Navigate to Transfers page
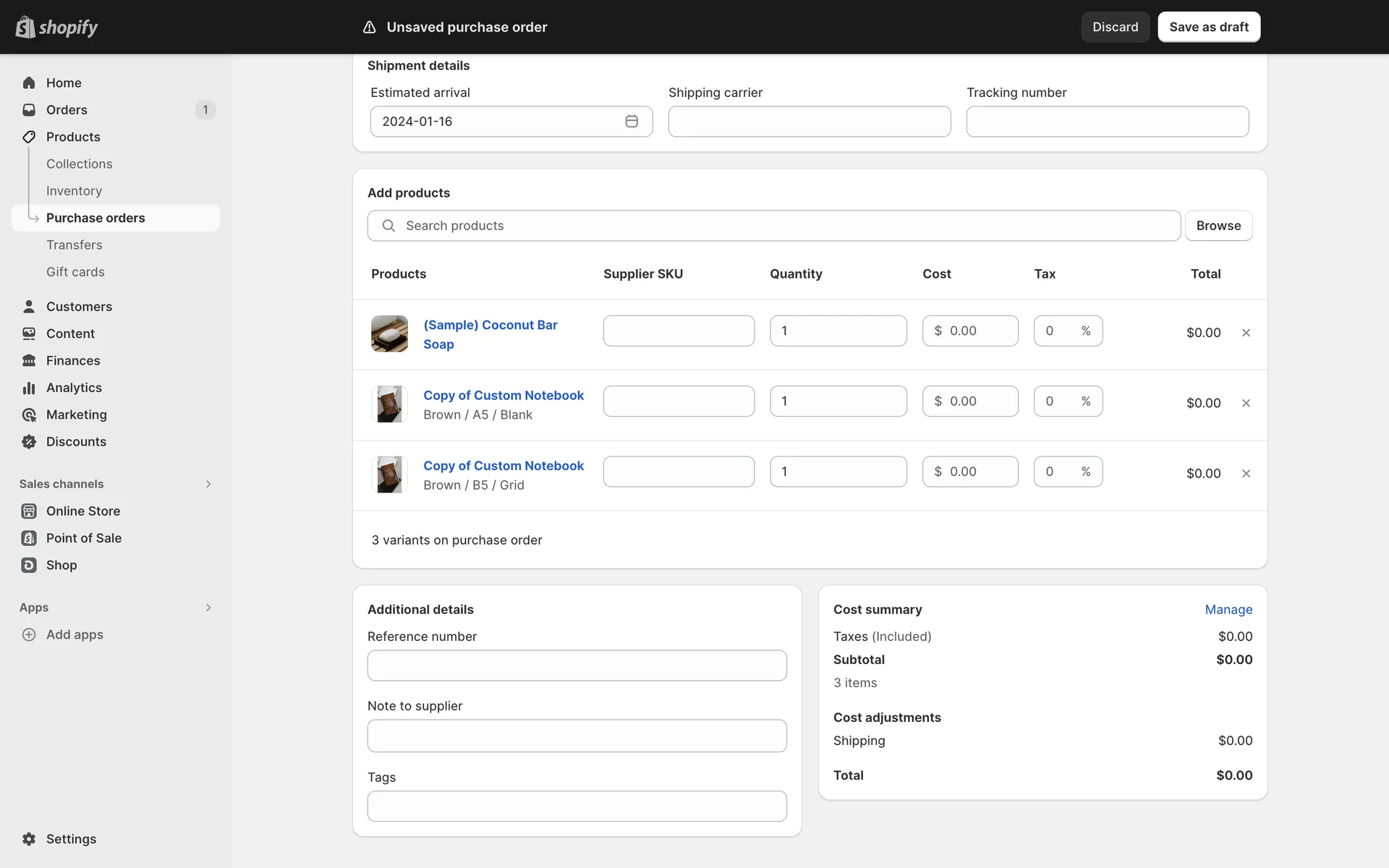The image size is (1389, 868). tap(74, 245)
